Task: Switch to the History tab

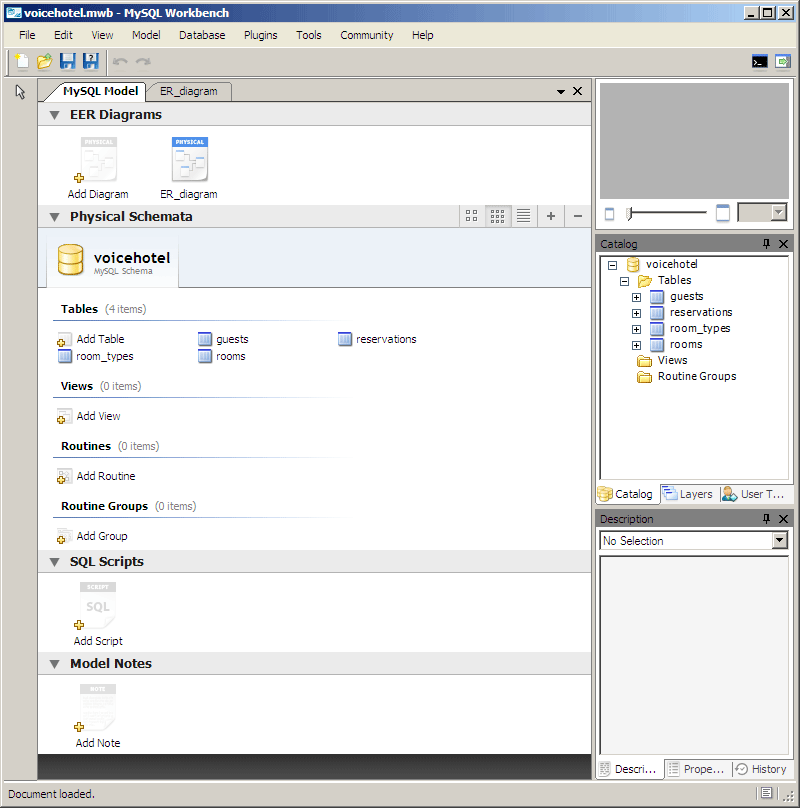Action: tap(762, 769)
